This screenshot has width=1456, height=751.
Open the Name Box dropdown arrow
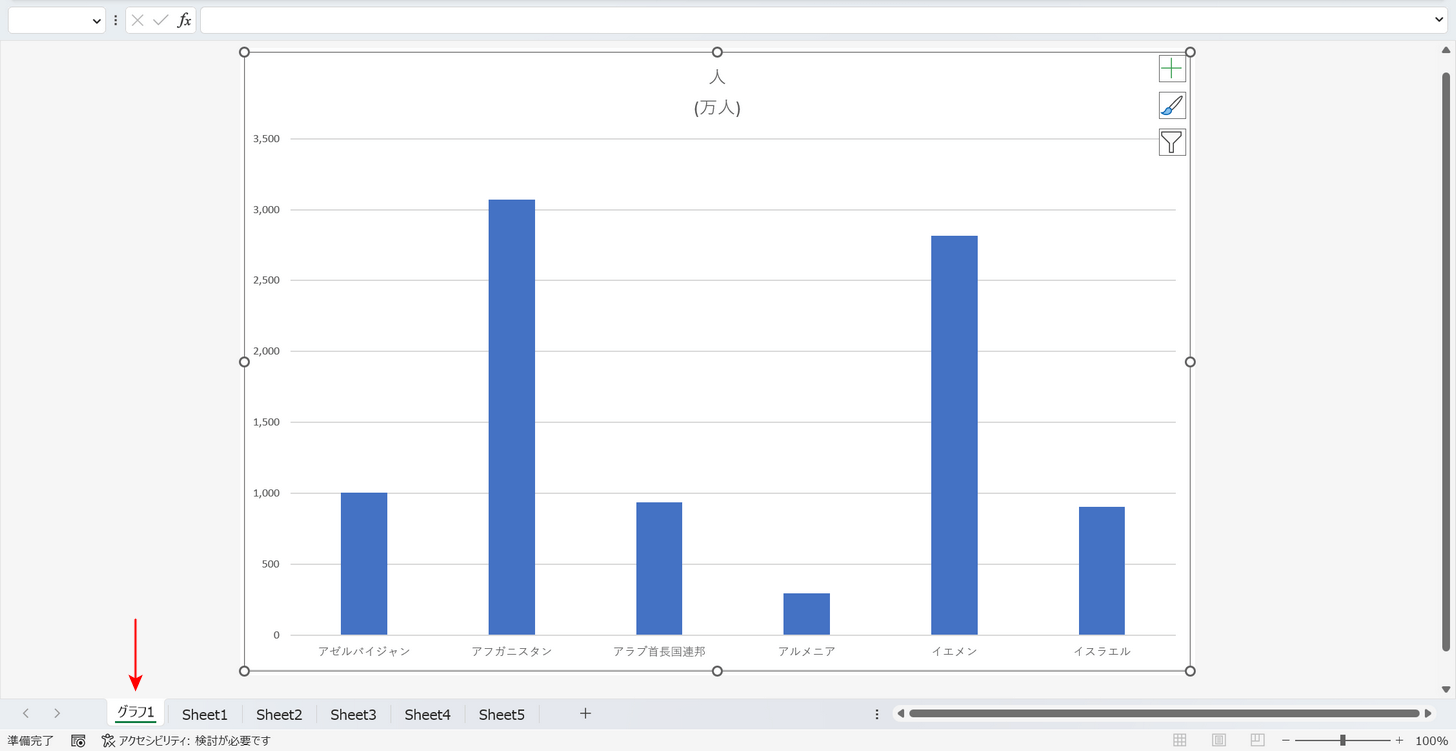96,20
